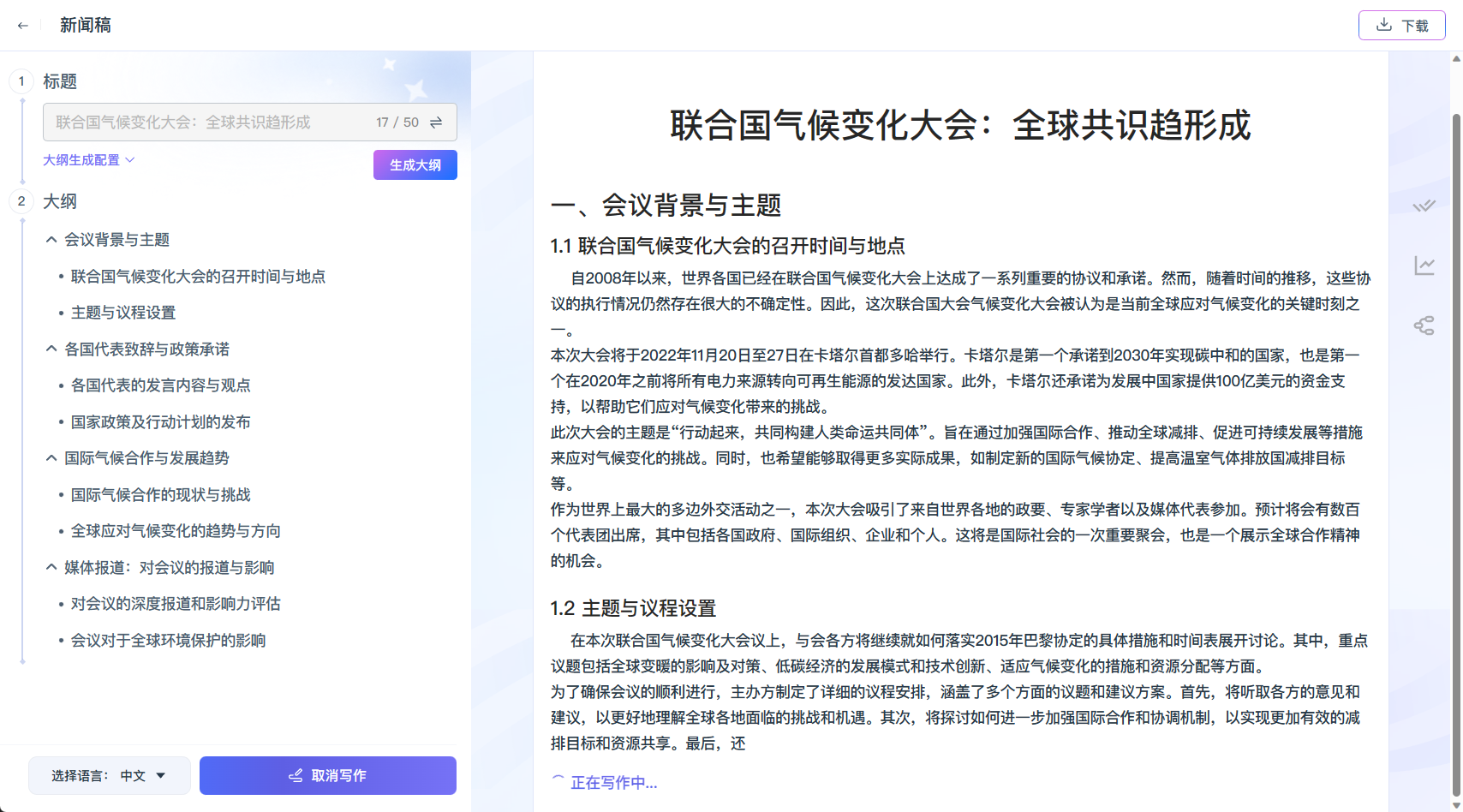Collapse the 国际气候合作与发展趋势 section

click(x=51, y=458)
